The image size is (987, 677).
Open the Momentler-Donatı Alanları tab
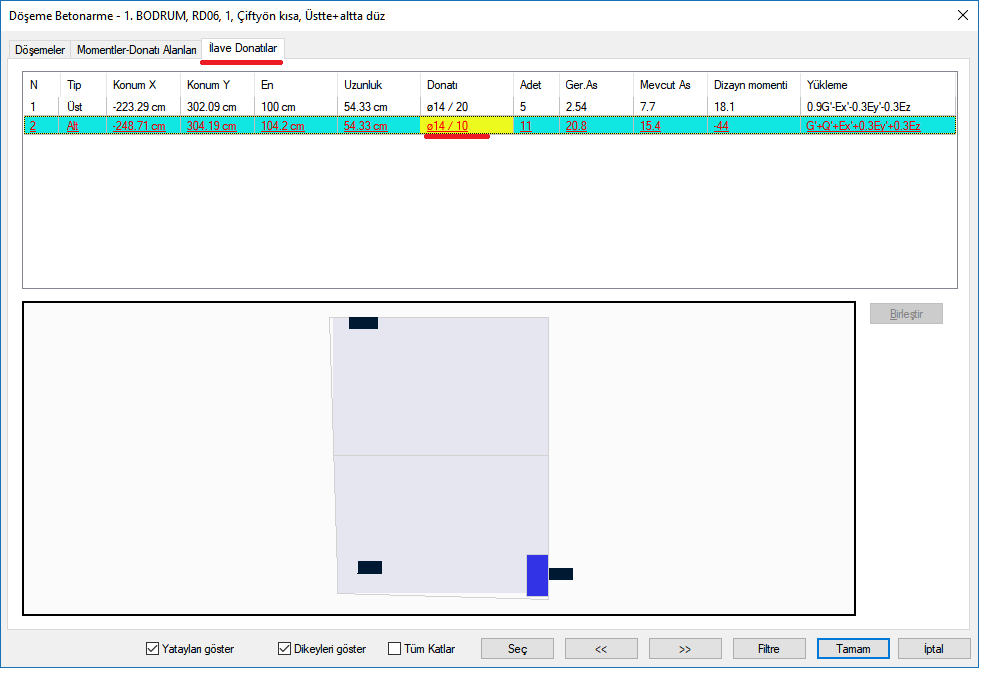137,50
